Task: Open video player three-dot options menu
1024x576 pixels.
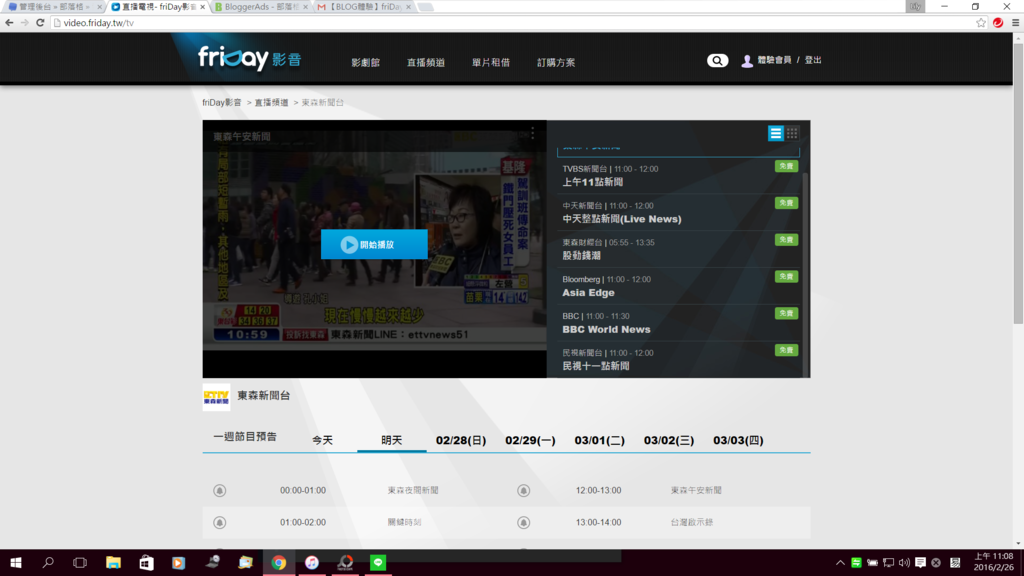Action: click(x=532, y=133)
